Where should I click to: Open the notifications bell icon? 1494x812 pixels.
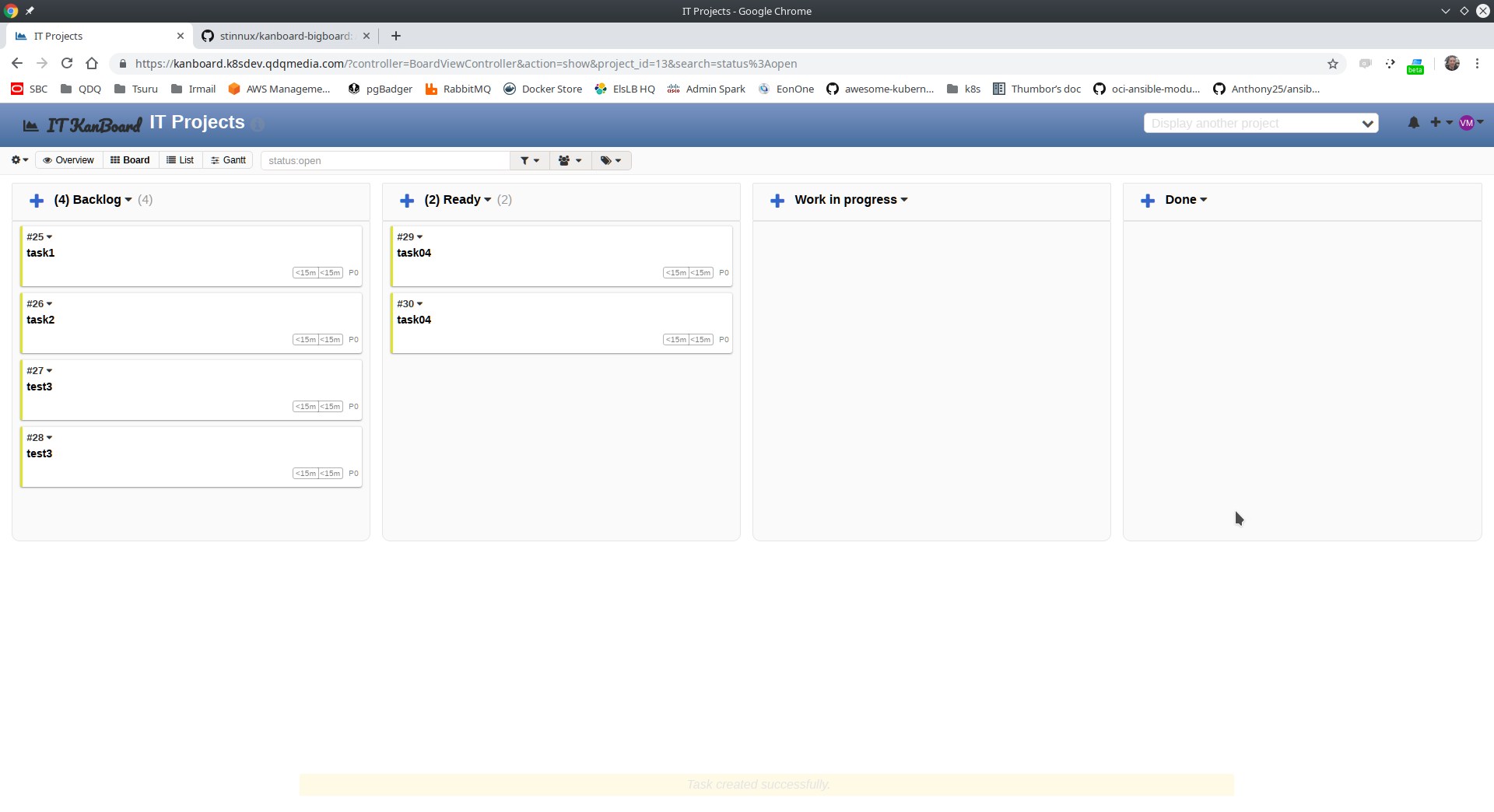click(x=1414, y=122)
